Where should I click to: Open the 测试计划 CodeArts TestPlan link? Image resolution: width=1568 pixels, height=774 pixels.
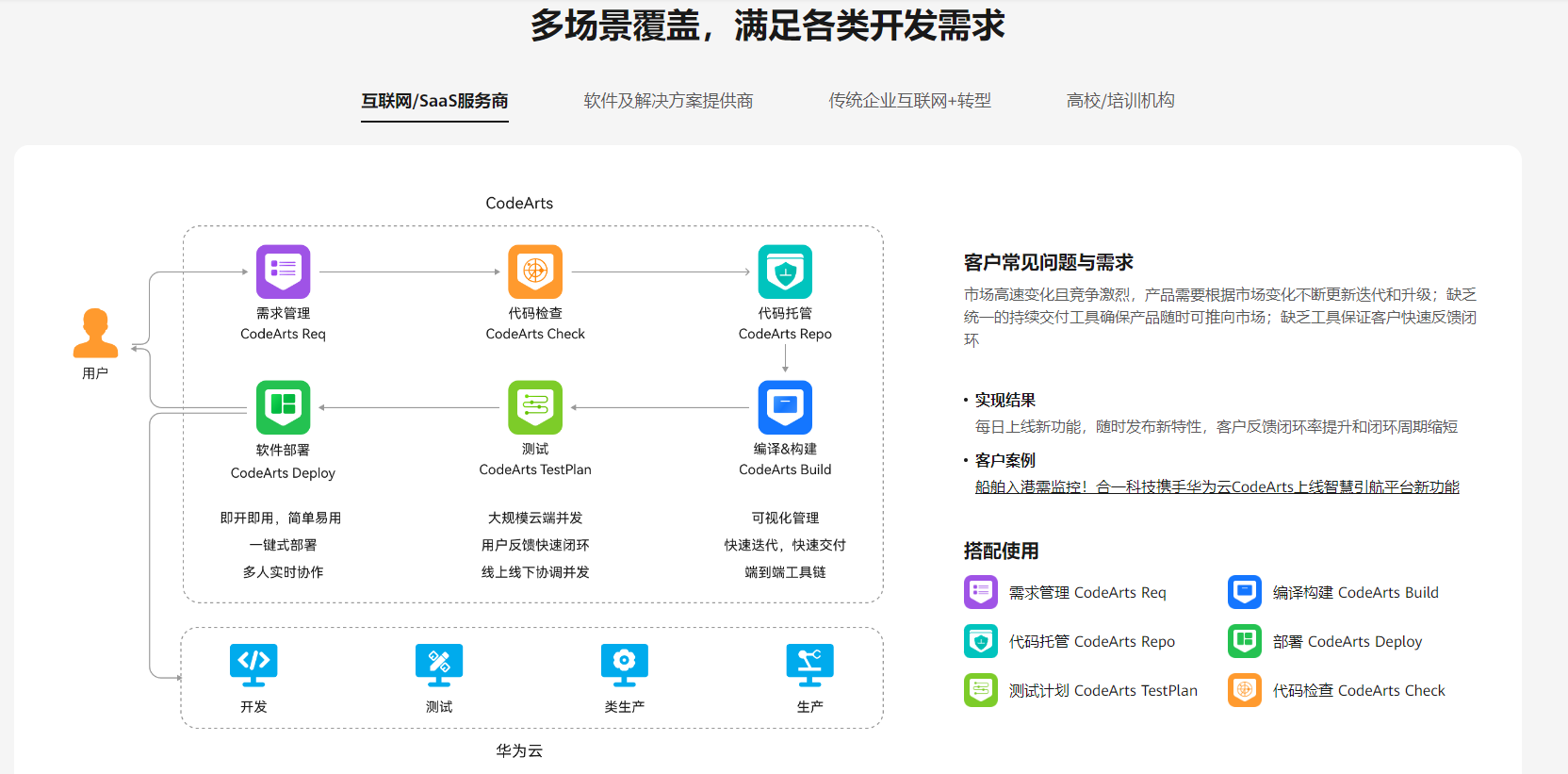coord(1103,690)
